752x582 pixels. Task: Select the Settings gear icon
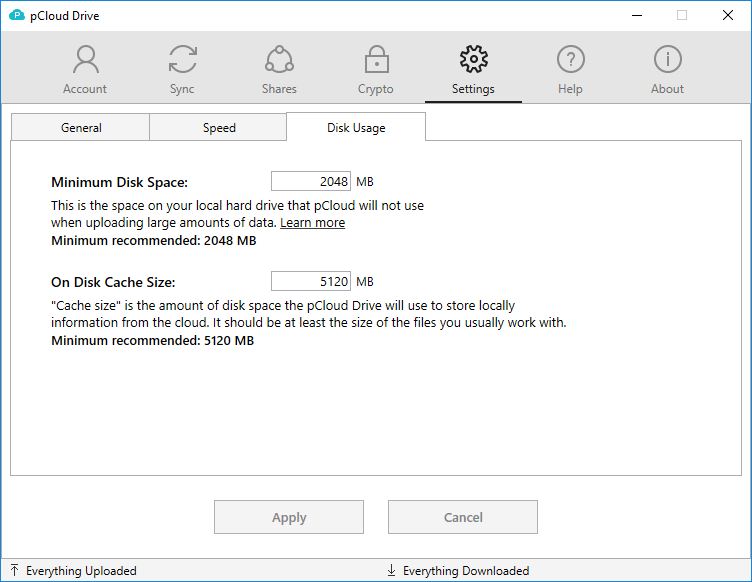(x=473, y=59)
